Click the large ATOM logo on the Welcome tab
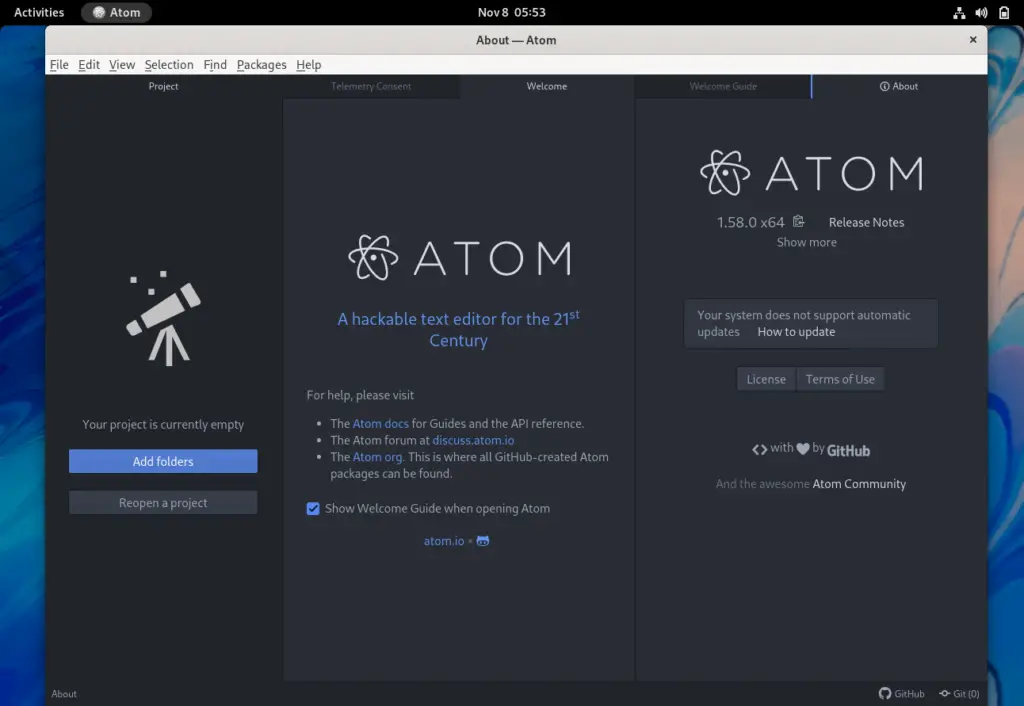The width and height of the screenshot is (1024, 706). 458,257
